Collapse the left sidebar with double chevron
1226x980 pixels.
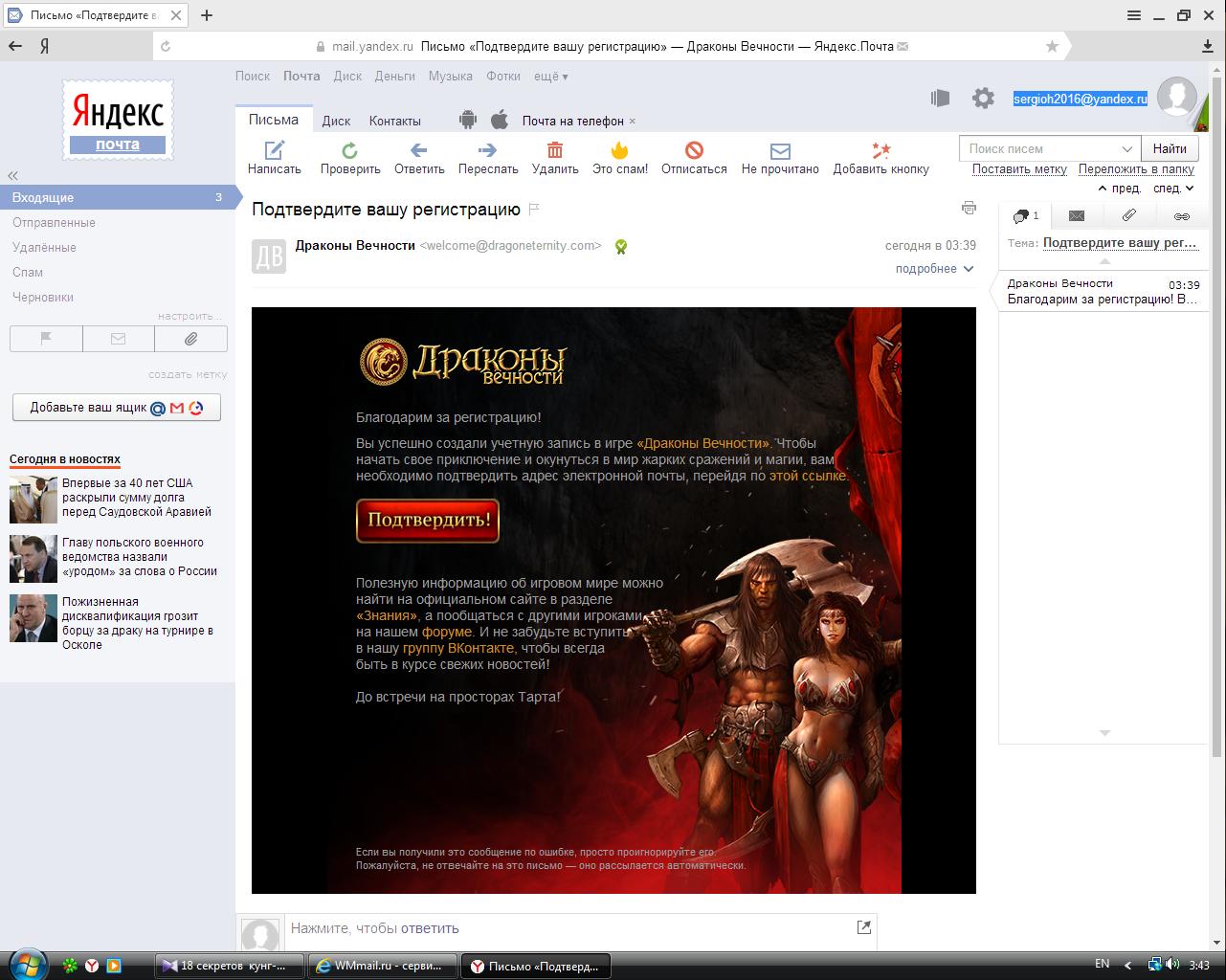click(13, 175)
